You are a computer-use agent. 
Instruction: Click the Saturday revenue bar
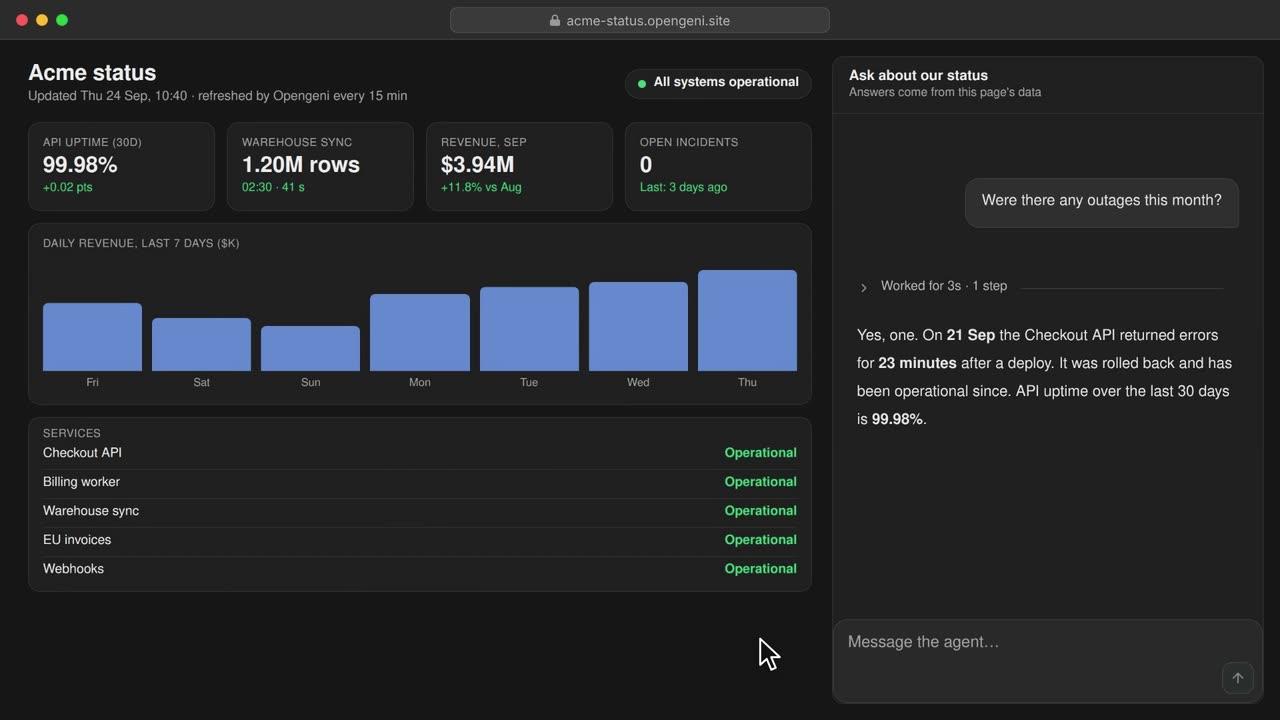pos(201,344)
